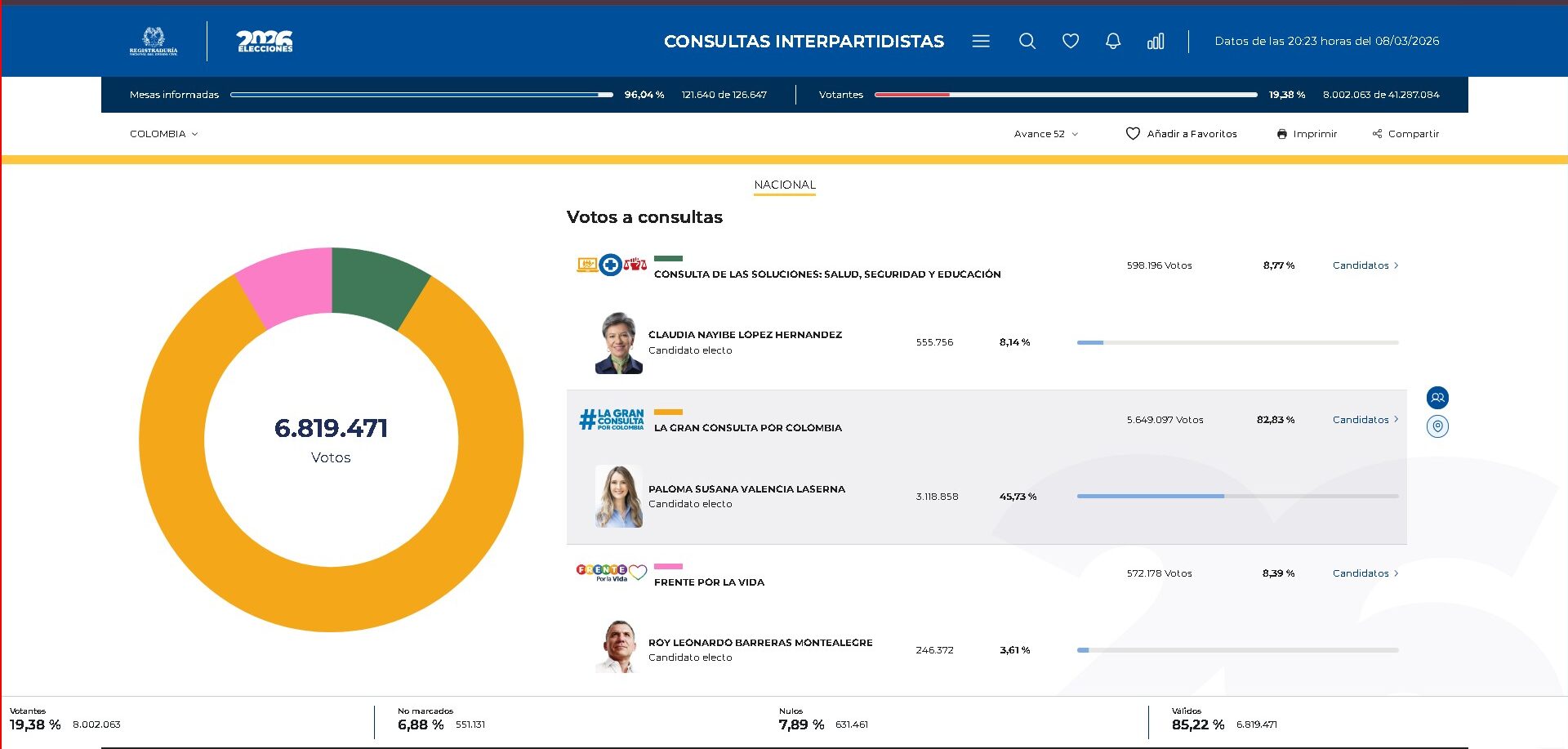Toggle Añadir a Favoritos
Screen dimensions: 1568x749
coord(1181,134)
